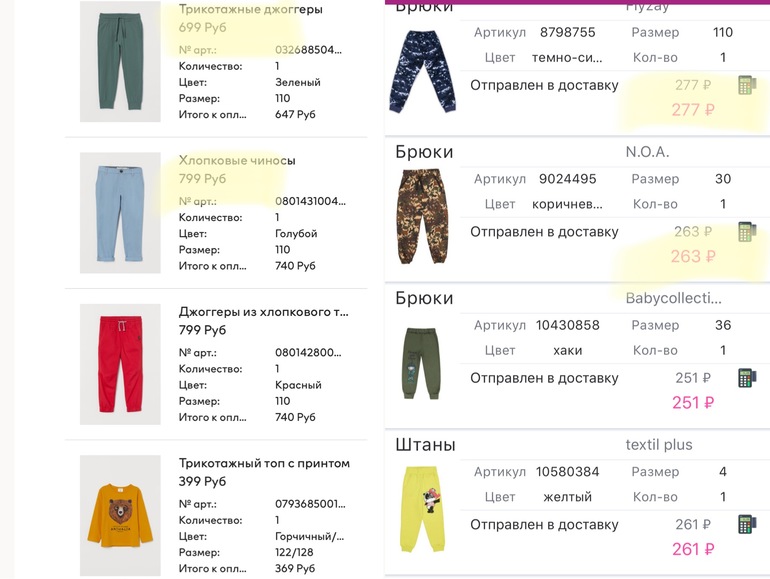Open the yellow textil plus pants image
Screen dimensions: 770x579
pyautogui.click(x=423, y=509)
